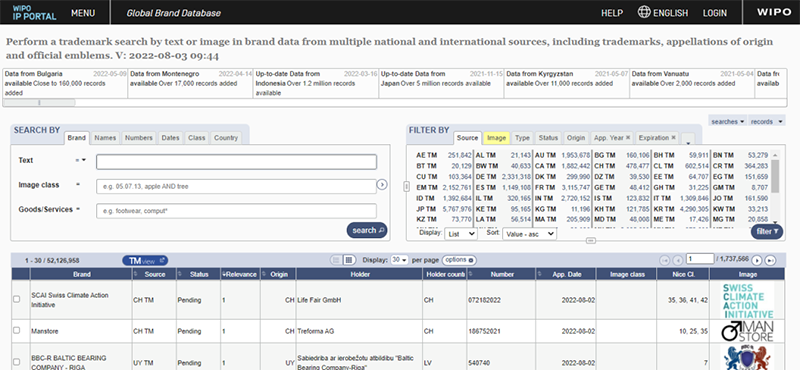Filter by JP TM source entry

[443, 209]
